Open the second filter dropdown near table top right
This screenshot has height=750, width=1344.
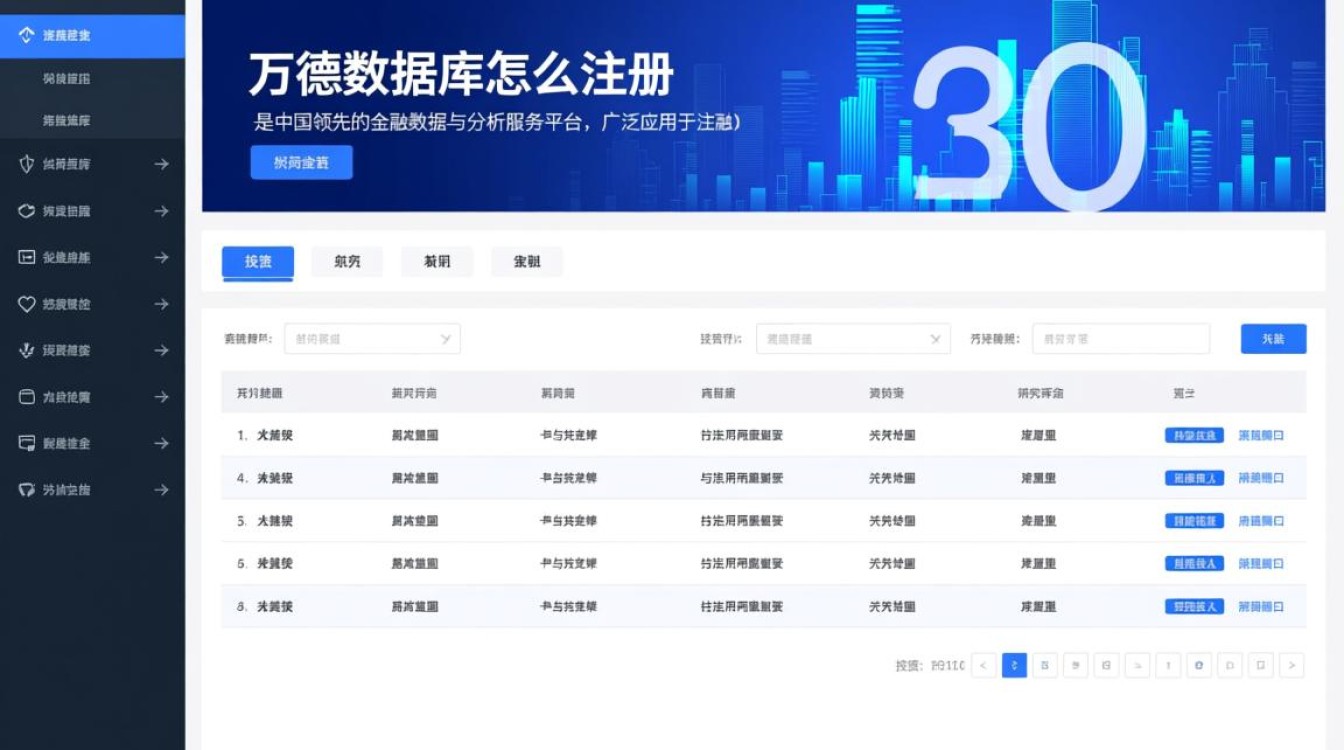852,339
